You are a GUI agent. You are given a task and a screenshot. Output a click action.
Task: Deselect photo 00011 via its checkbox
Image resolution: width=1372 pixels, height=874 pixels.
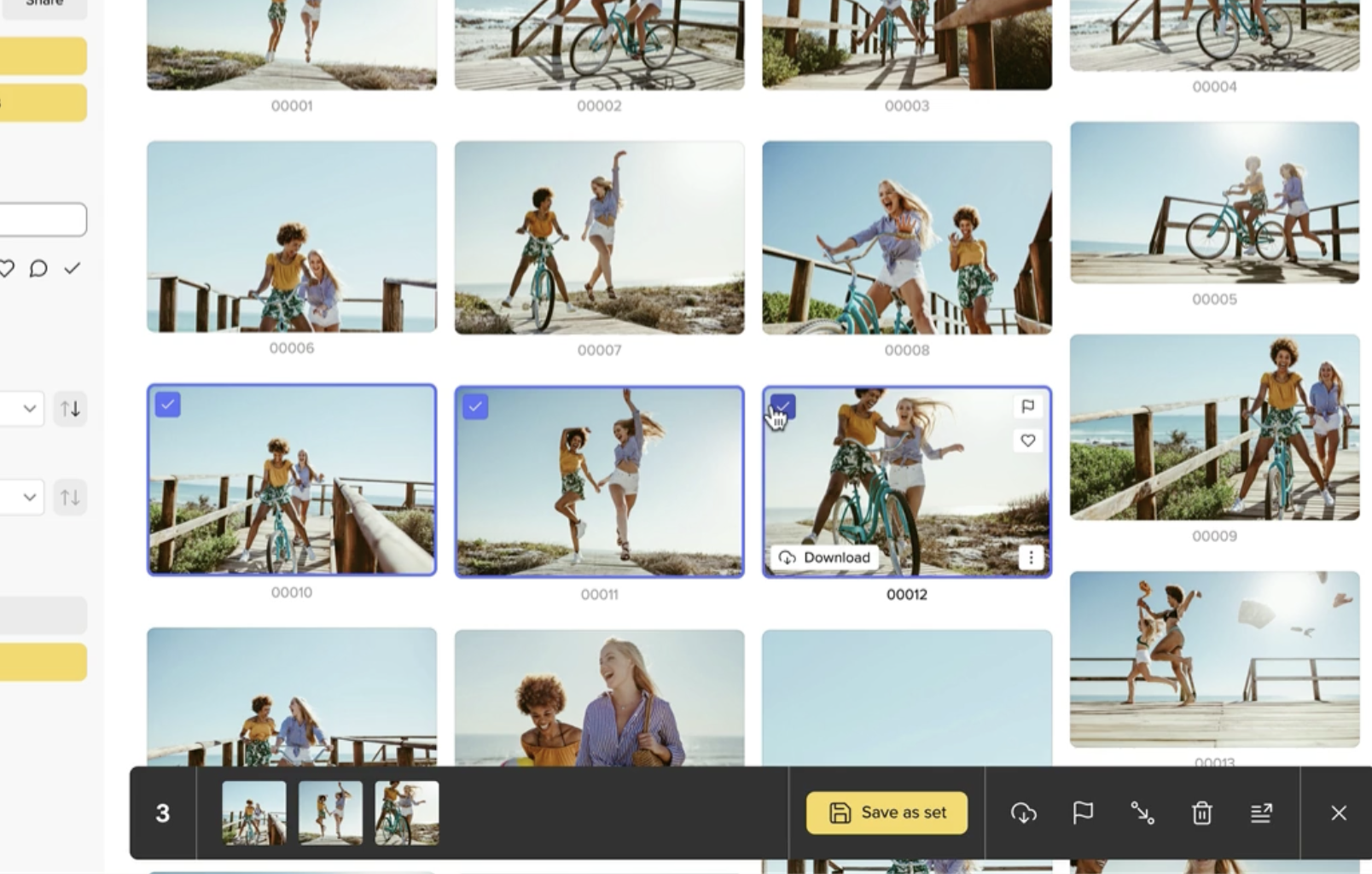pyautogui.click(x=475, y=406)
